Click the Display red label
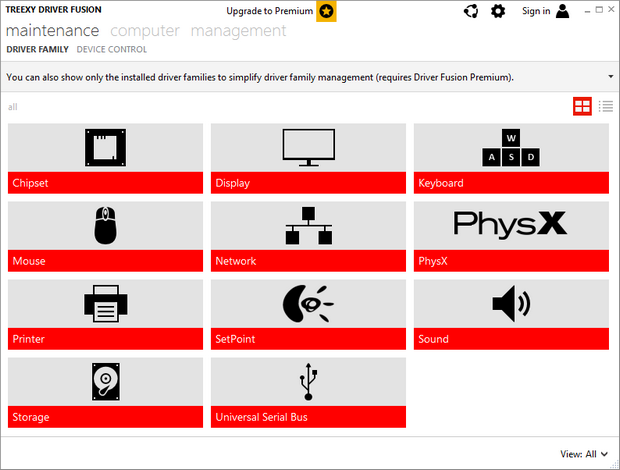The height and width of the screenshot is (470, 620). pyautogui.click(x=308, y=183)
